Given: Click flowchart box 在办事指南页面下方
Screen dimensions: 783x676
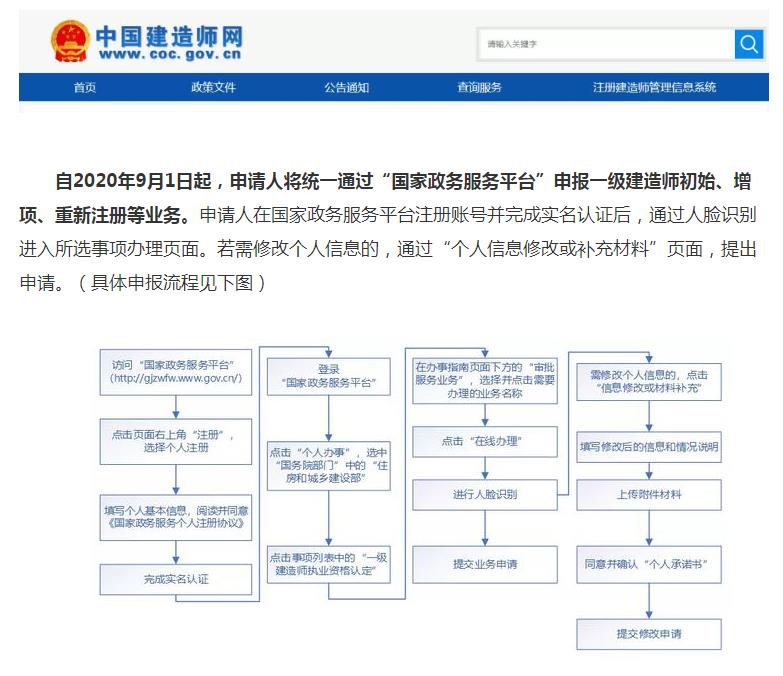Looking at the screenshot, I should pos(485,380).
